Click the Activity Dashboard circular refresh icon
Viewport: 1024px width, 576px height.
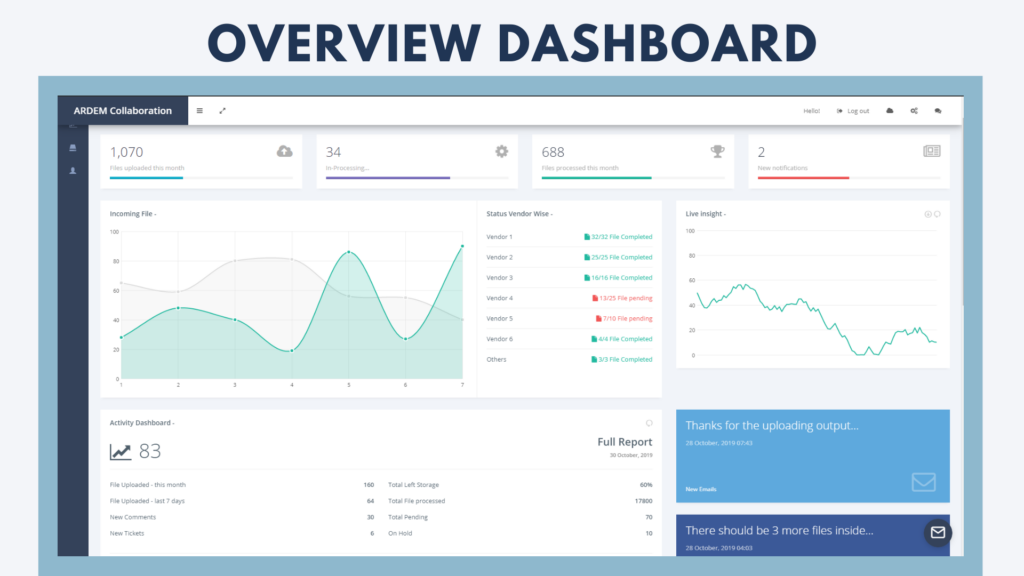649,423
